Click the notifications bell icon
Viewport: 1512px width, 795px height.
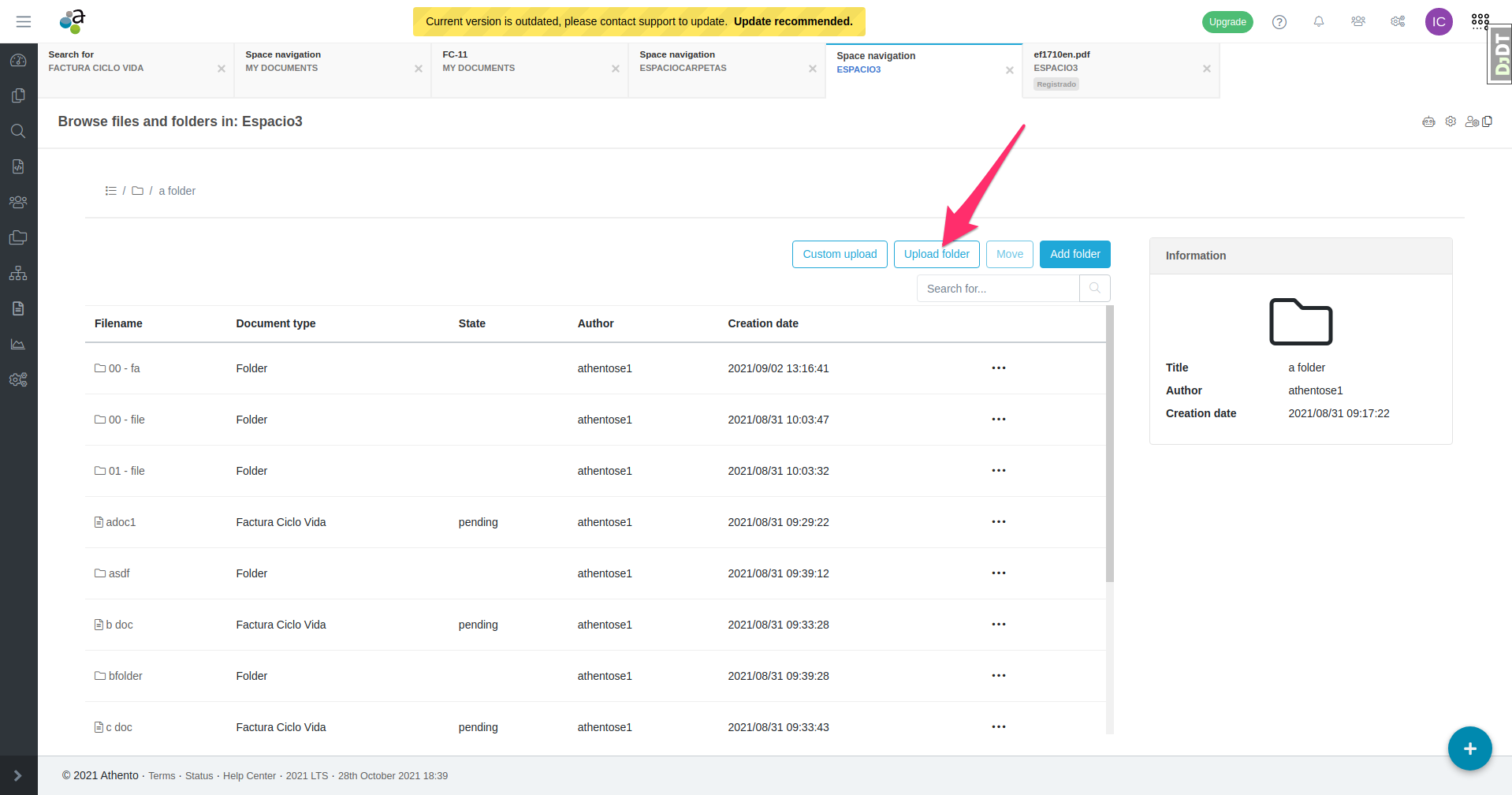(x=1319, y=21)
